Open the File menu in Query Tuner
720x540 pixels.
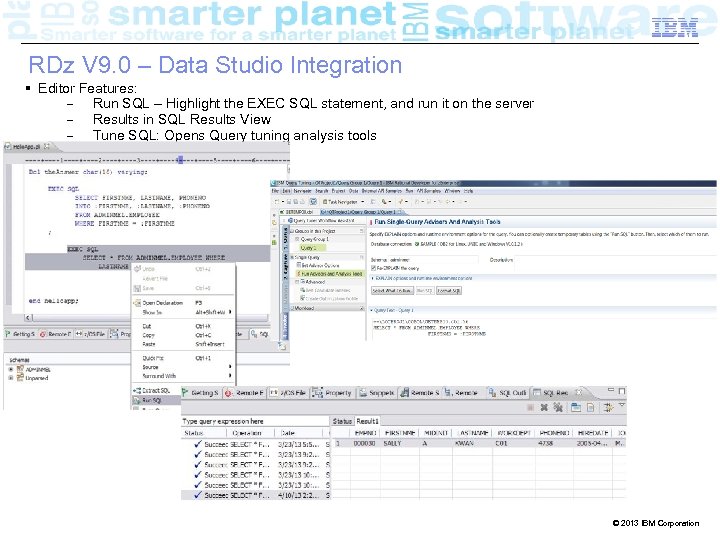(275, 191)
